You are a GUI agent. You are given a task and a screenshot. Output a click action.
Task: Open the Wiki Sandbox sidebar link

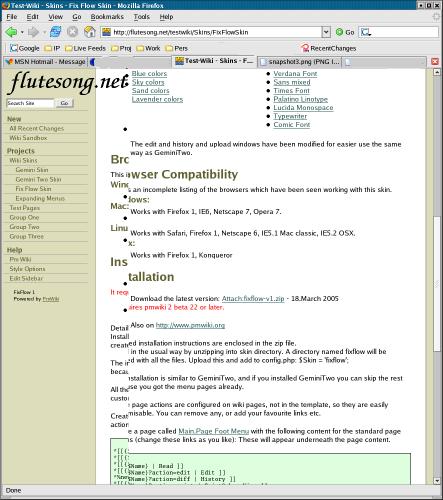coord(28,138)
